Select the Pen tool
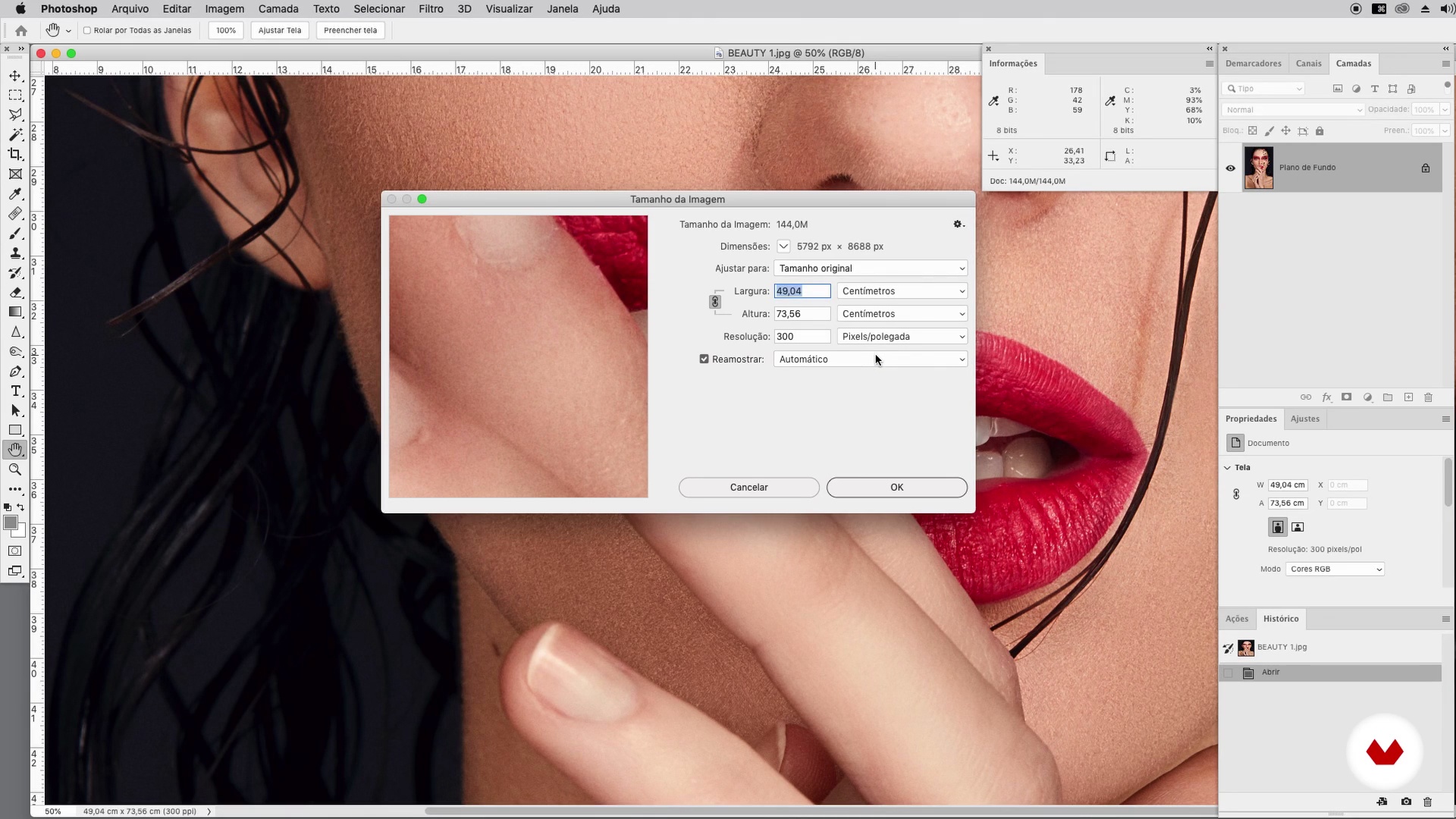The image size is (1456, 819). click(x=15, y=372)
